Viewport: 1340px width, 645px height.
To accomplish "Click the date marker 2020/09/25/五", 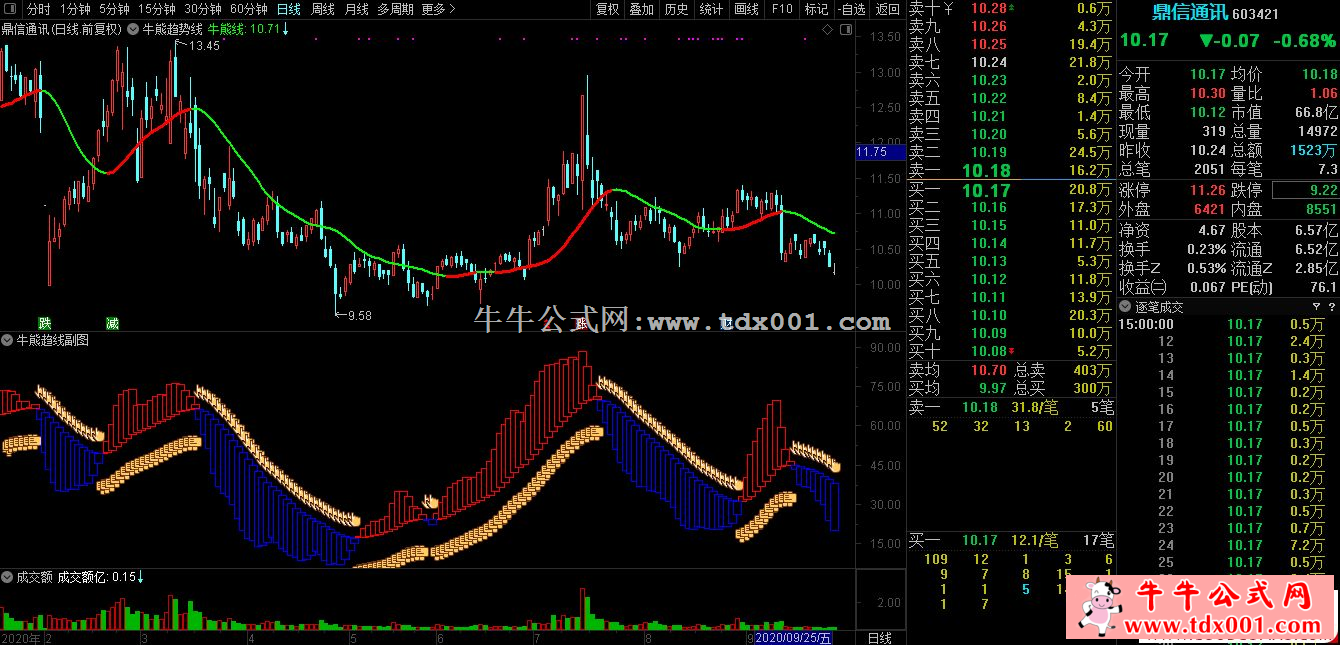I will click(x=794, y=637).
